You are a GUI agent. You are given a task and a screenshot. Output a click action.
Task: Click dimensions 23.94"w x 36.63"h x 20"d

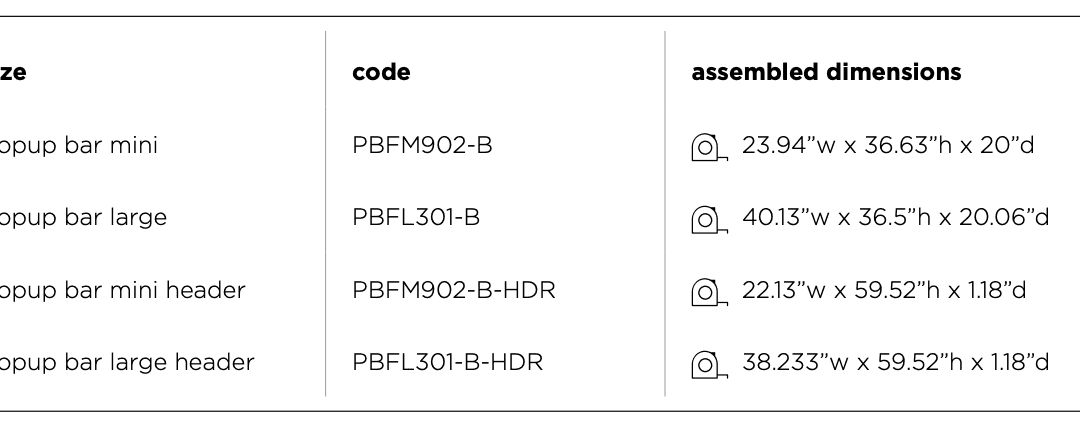click(888, 145)
